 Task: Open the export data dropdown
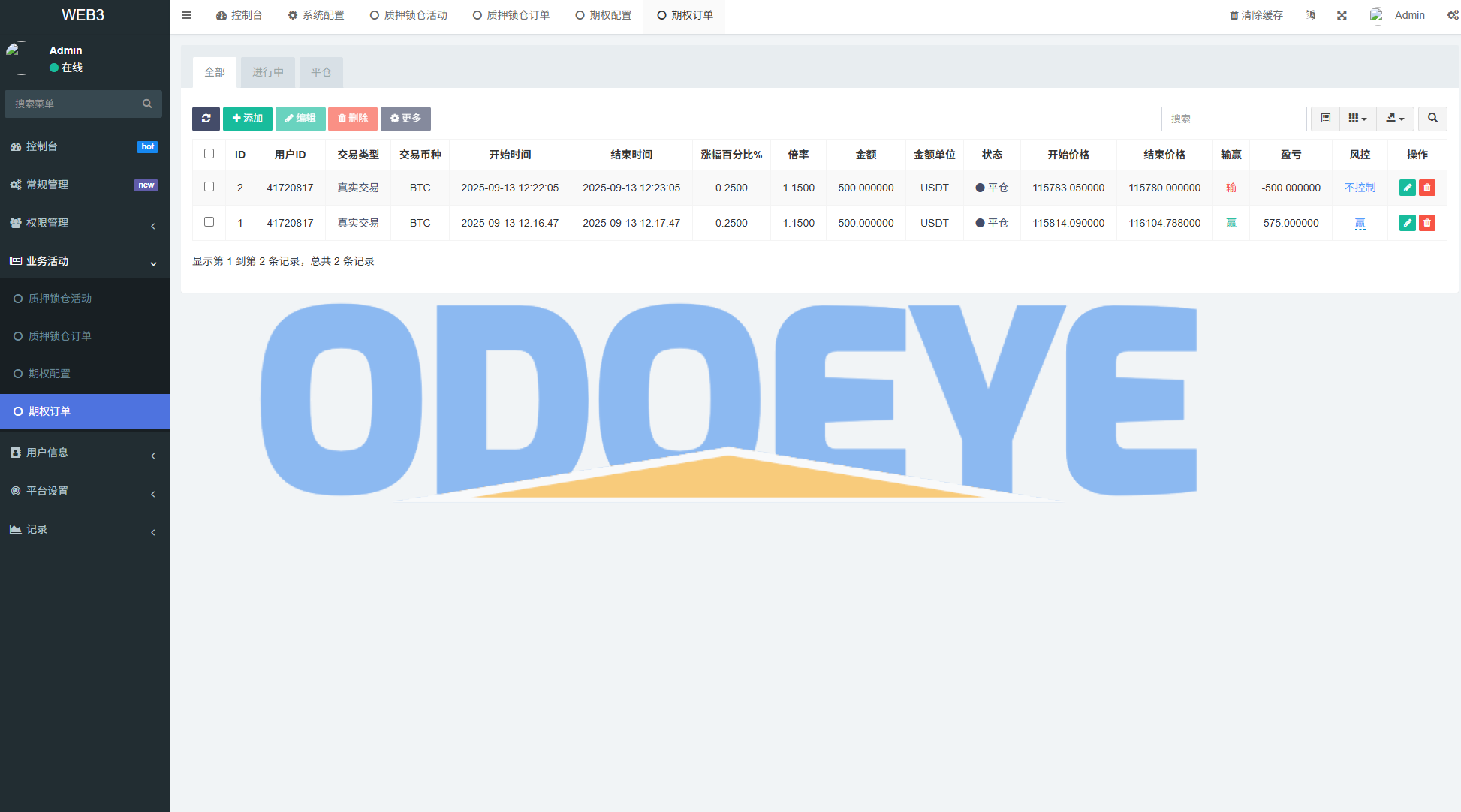click(1395, 119)
